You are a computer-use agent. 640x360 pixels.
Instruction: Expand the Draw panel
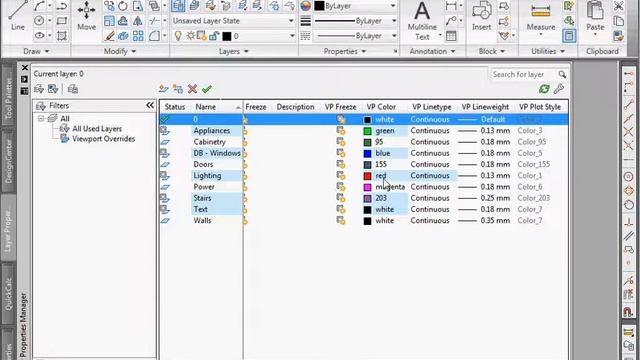[36, 51]
